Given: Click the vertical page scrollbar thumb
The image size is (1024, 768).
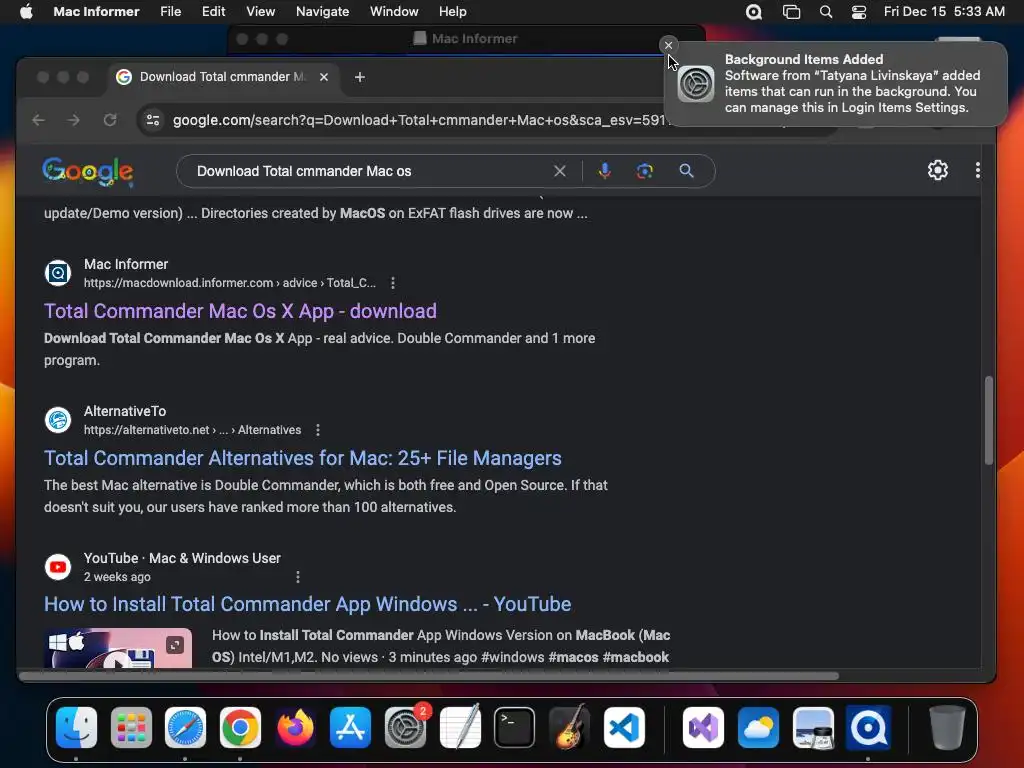Looking at the screenshot, I should 989,421.
